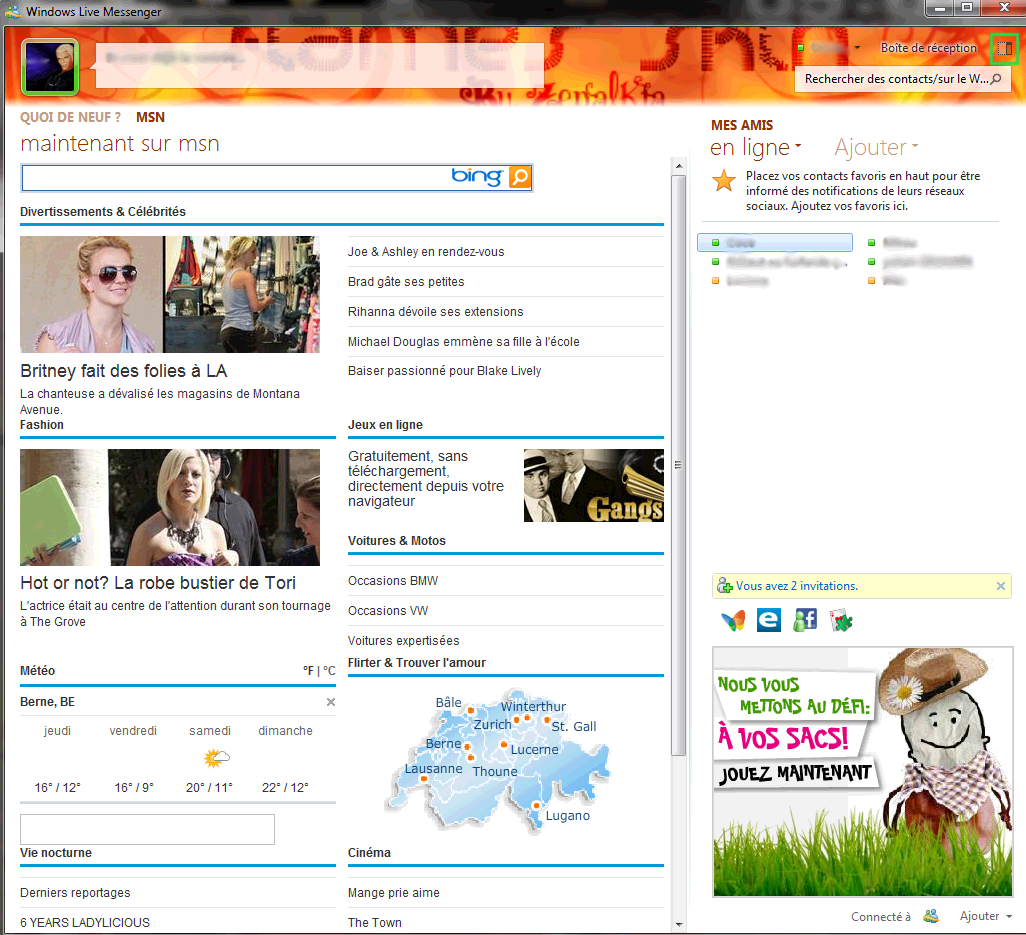Viewport: 1026px width, 935px height.
Task: Click 'Divertissements & Célébrités' section heading
Action: click(103, 212)
